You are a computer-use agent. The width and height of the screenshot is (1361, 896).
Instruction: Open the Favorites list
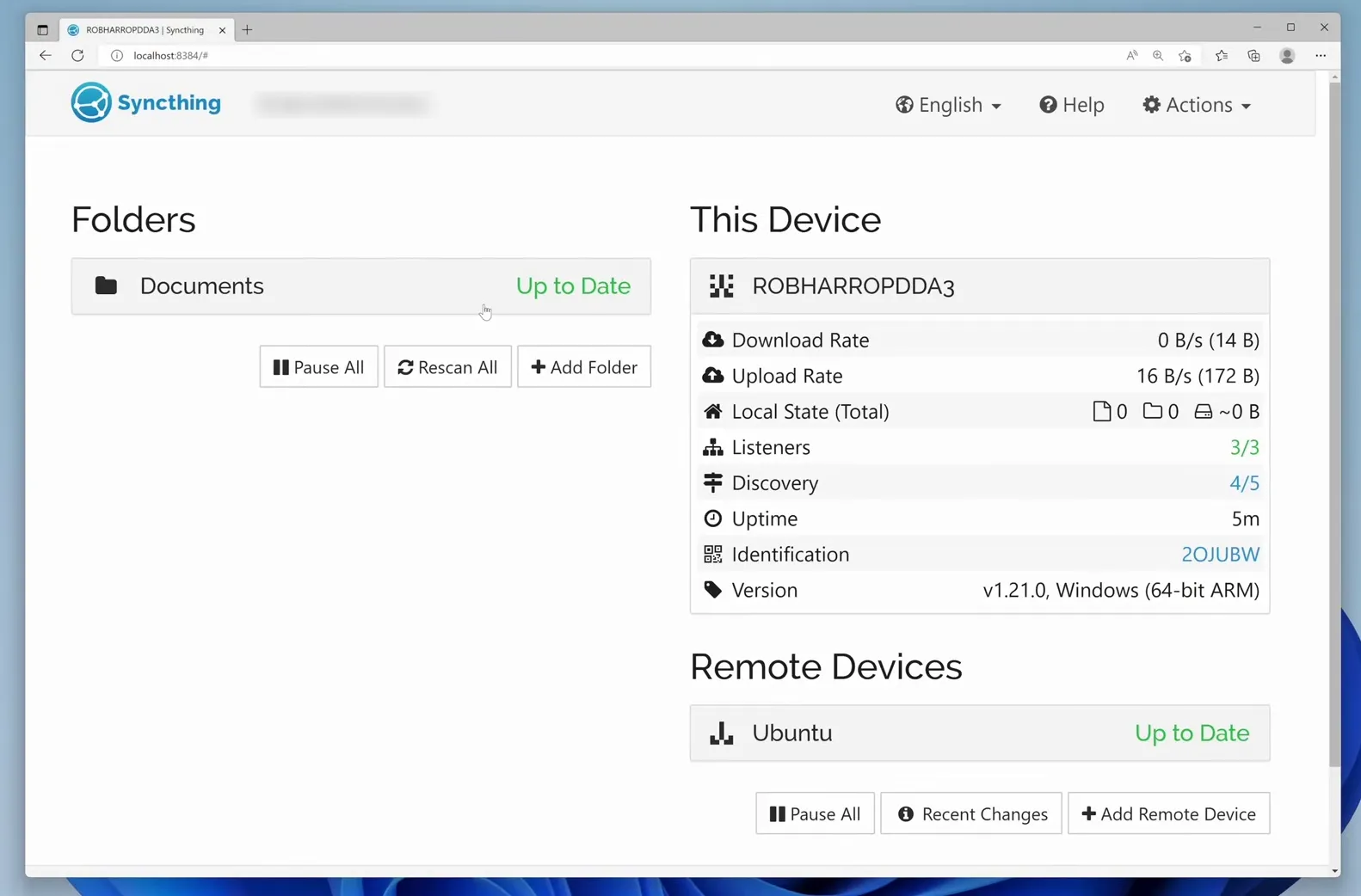(1221, 55)
